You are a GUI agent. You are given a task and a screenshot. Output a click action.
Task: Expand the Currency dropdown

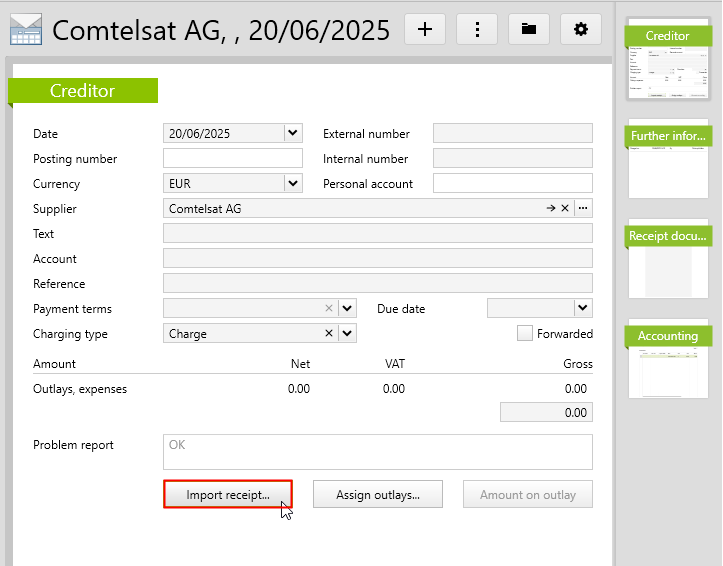292,184
